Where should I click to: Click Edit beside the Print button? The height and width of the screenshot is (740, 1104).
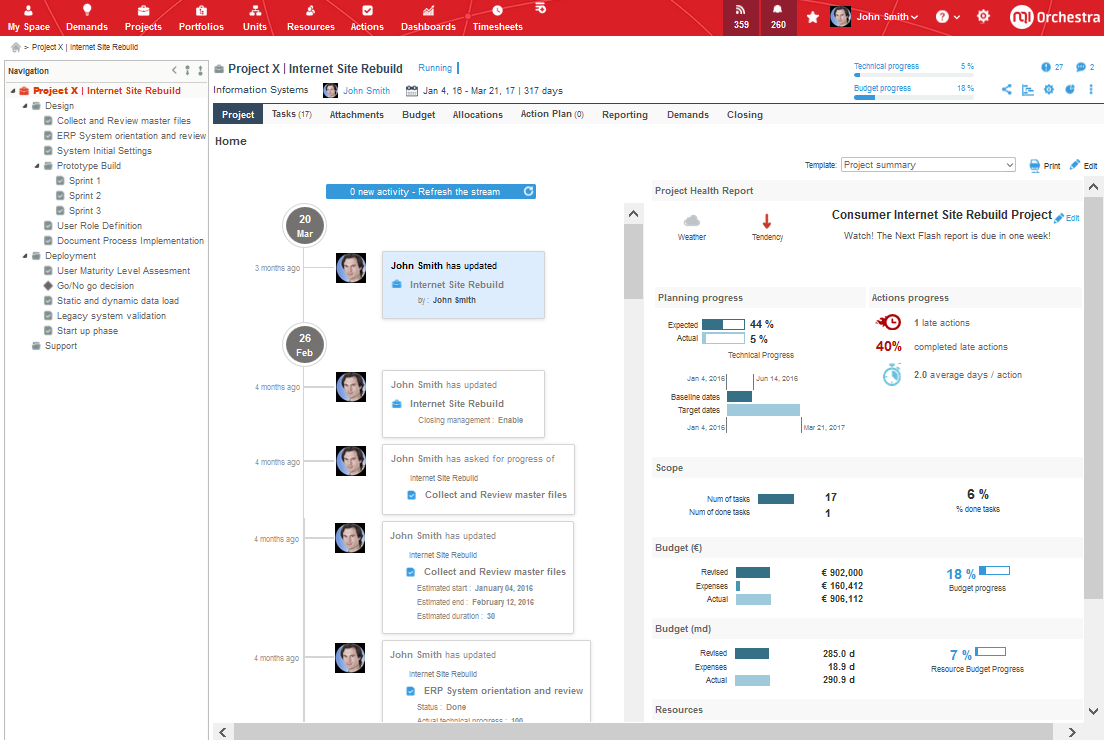tap(1084, 165)
